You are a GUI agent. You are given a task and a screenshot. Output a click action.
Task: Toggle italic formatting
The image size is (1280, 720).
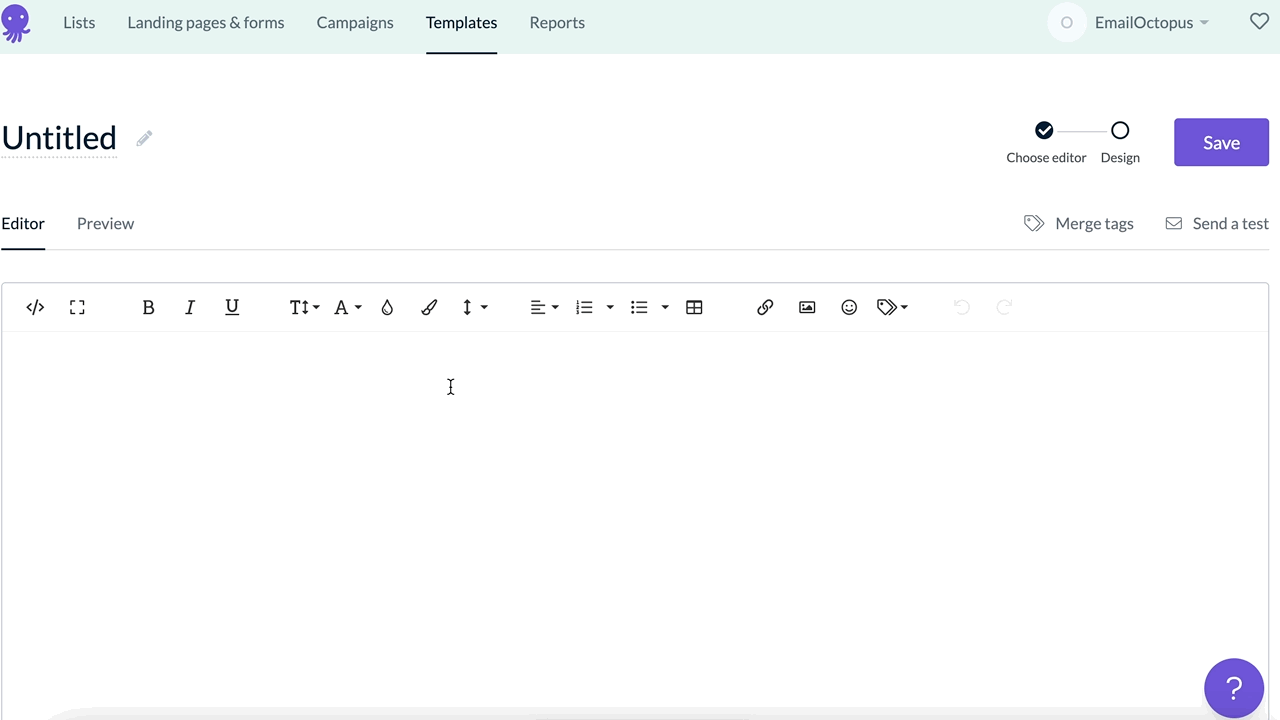[189, 307]
